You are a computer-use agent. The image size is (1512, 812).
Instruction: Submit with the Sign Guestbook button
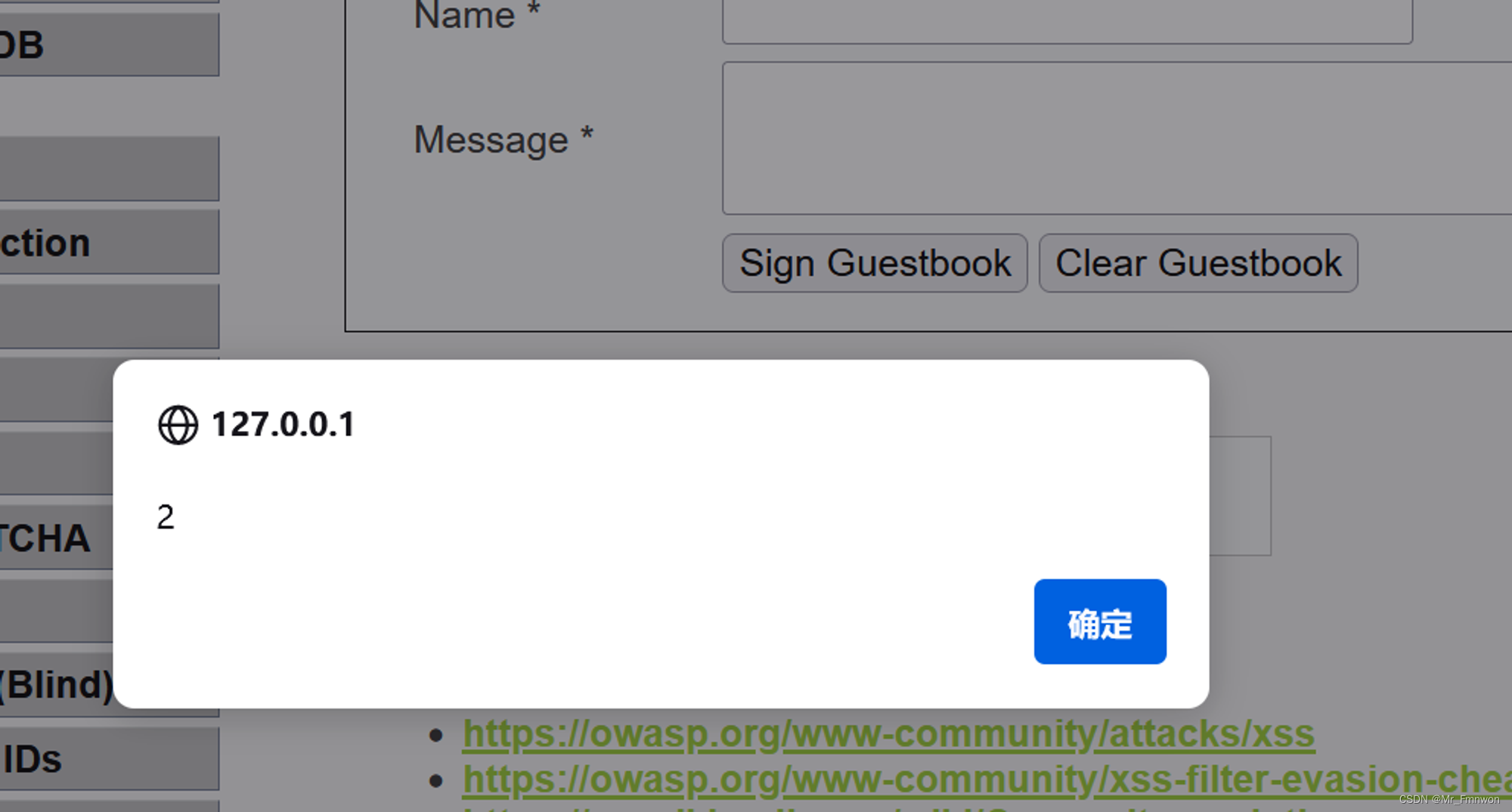coord(875,263)
